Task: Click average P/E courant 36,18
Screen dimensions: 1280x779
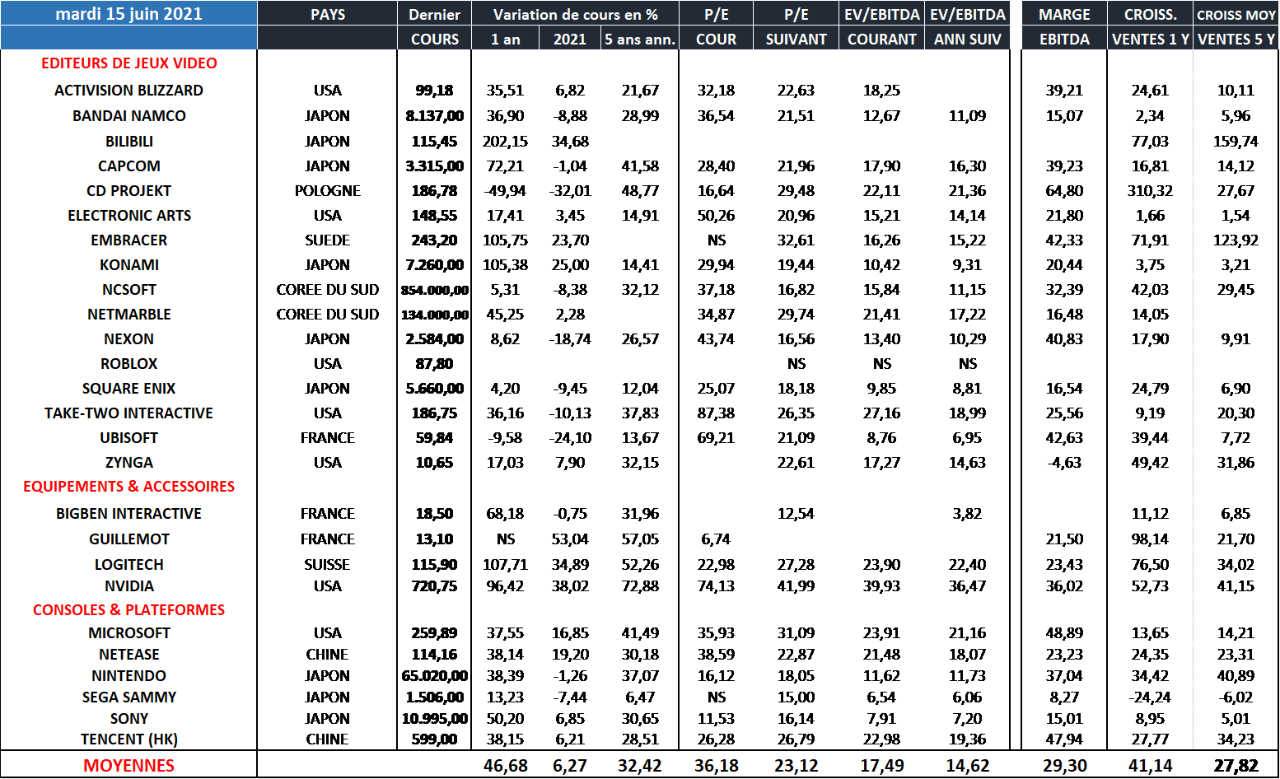Action: click(716, 766)
